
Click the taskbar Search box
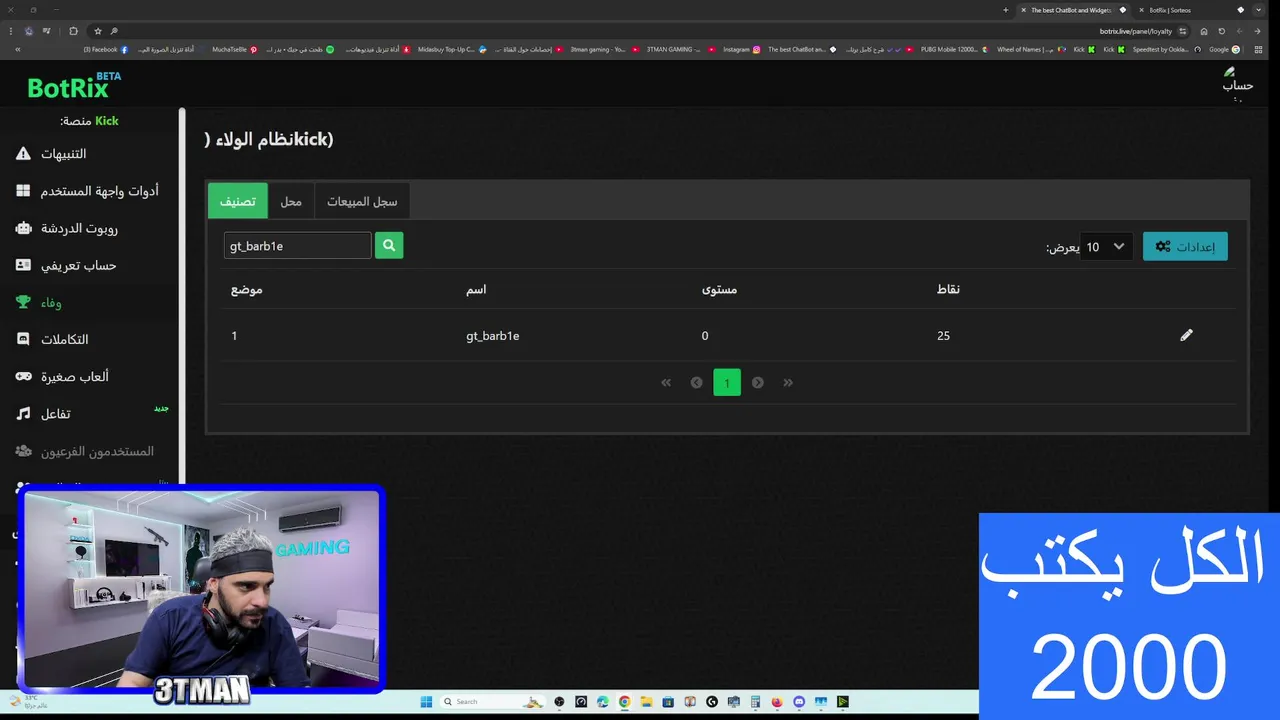[x=492, y=702]
